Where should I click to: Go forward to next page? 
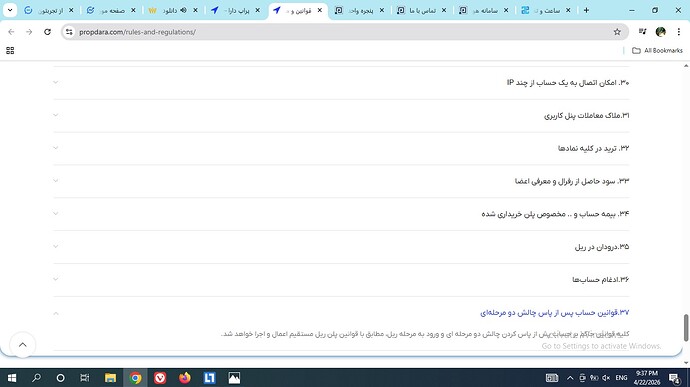[29, 32]
